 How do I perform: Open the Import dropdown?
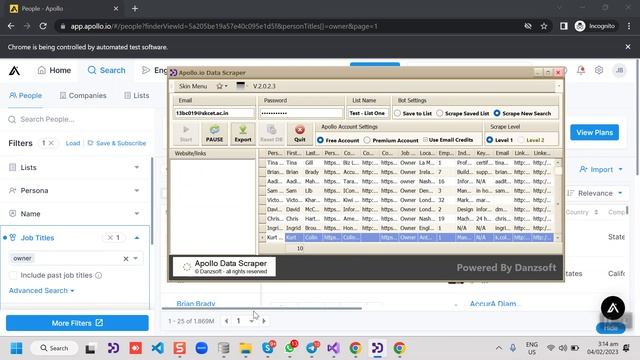pos(601,169)
